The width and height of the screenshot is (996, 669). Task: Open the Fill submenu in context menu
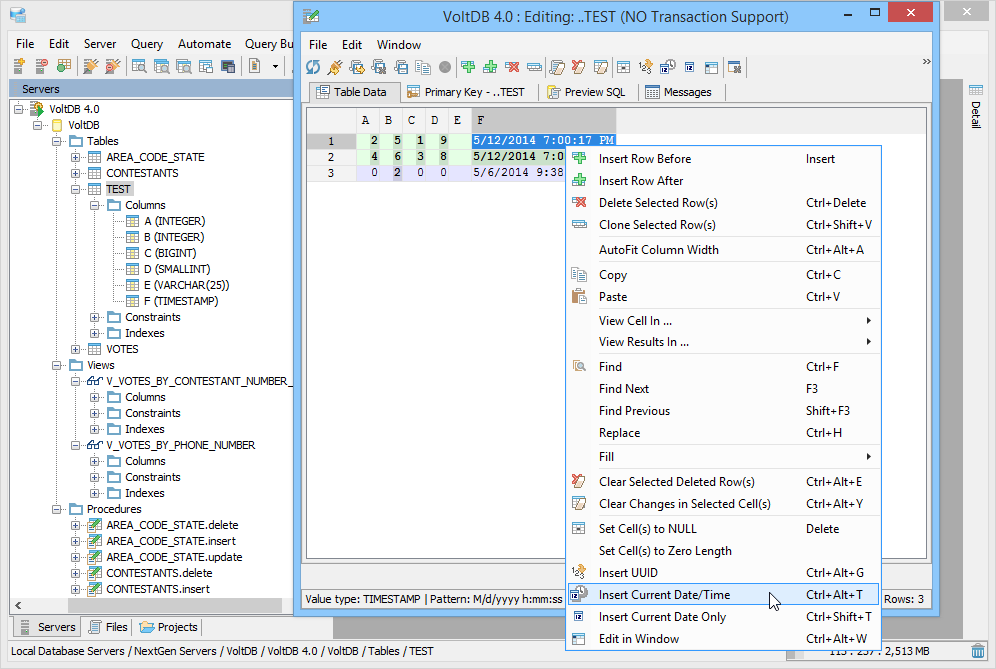(x=723, y=457)
